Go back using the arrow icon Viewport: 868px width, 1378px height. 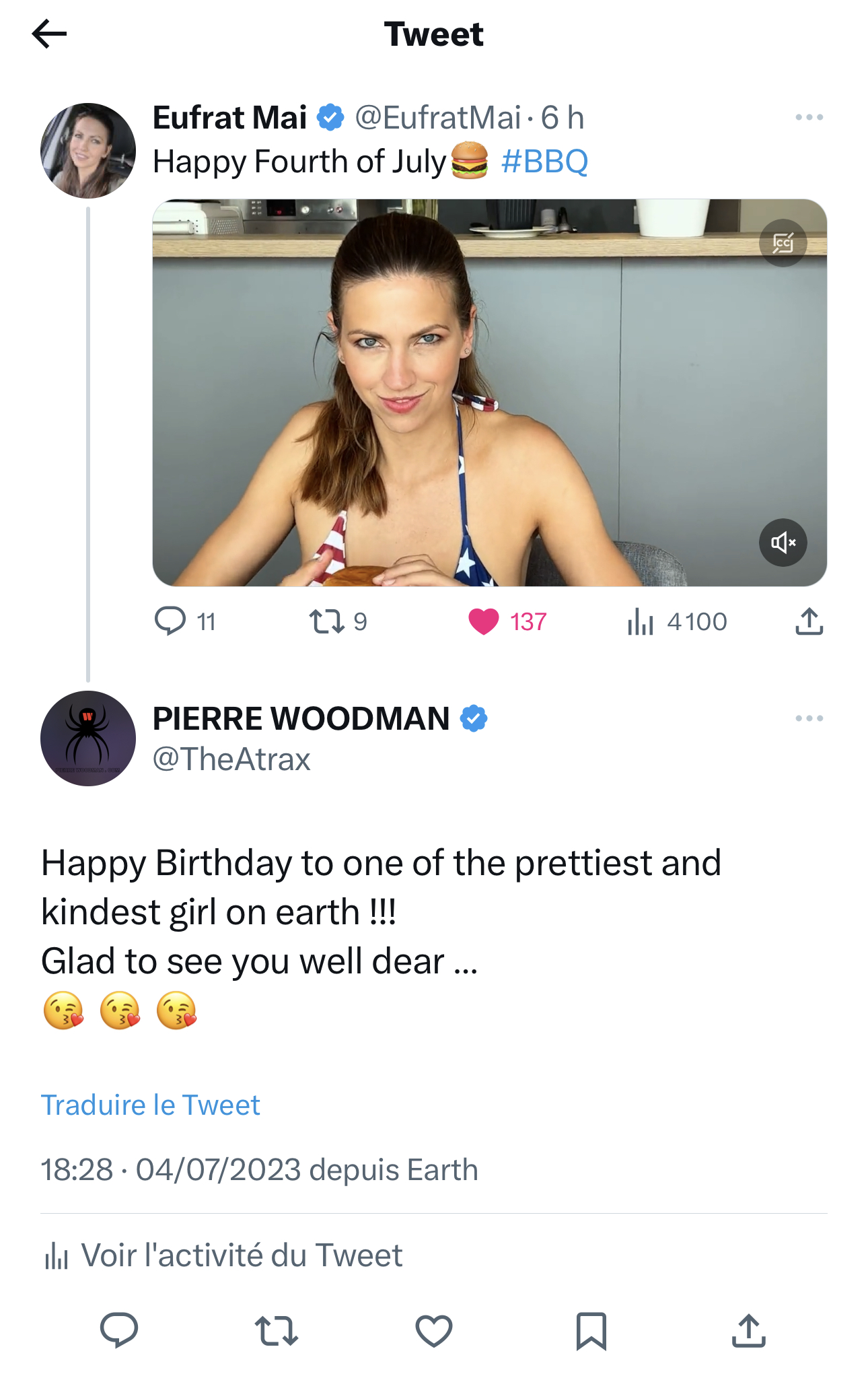[49, 34]
